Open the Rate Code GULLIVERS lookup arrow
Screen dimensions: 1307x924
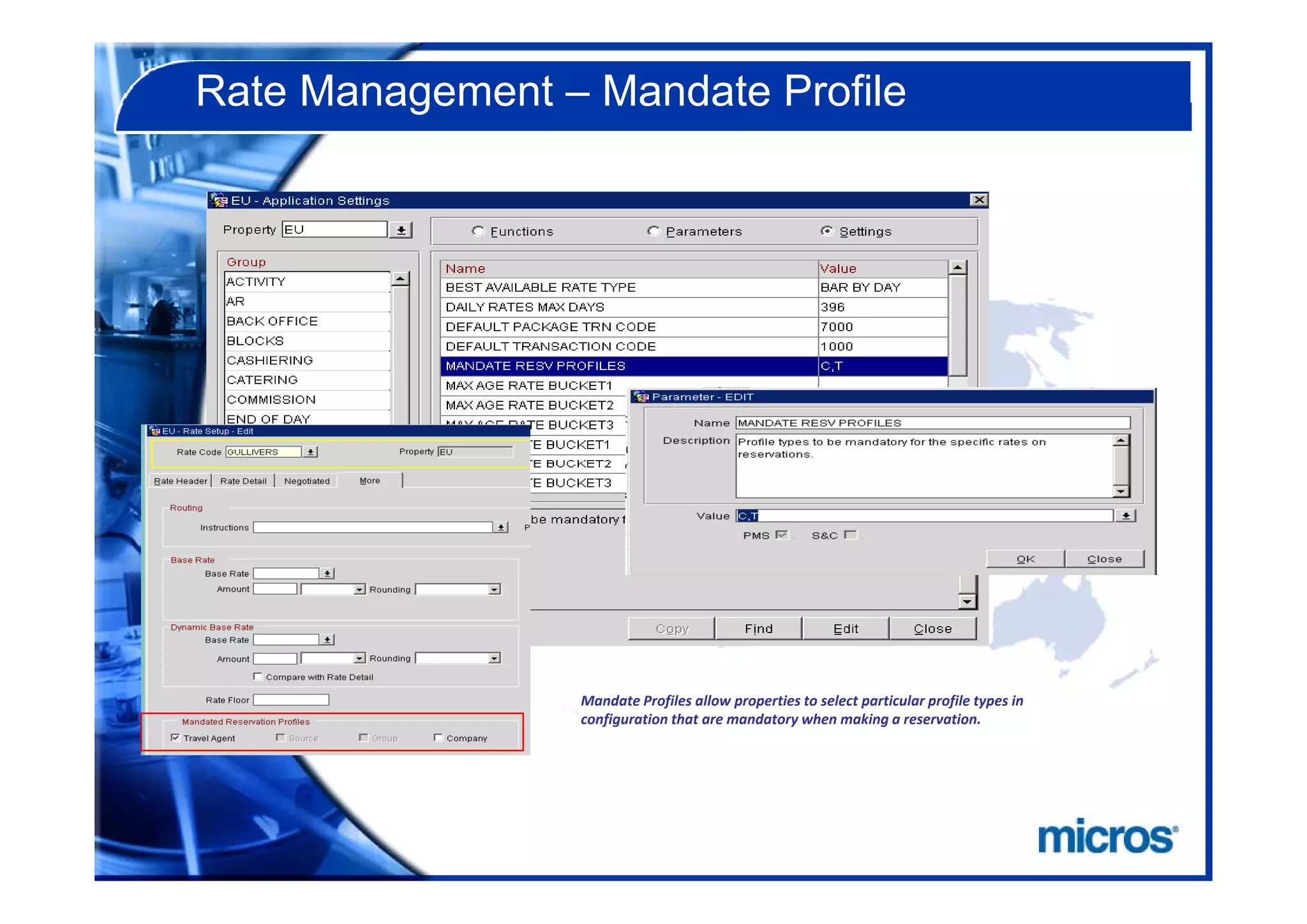pyautogui.click(x=310, y=452)
